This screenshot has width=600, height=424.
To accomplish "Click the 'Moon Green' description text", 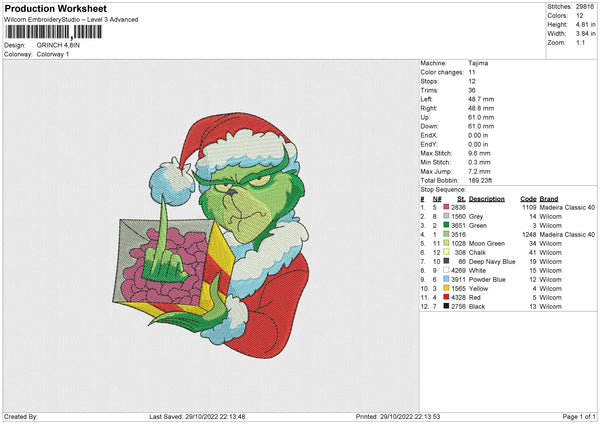I will [x=487, y=243].
